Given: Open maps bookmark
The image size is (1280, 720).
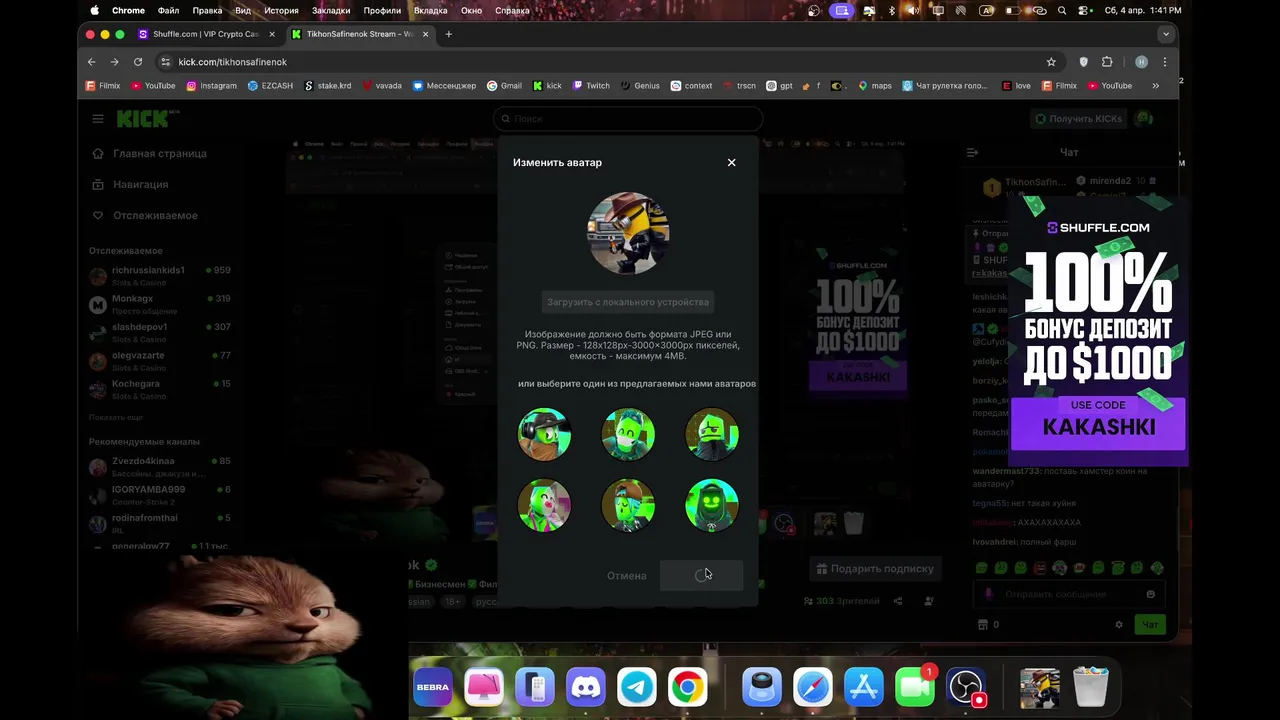Looking at the screenshot, I should click(875, 86).
